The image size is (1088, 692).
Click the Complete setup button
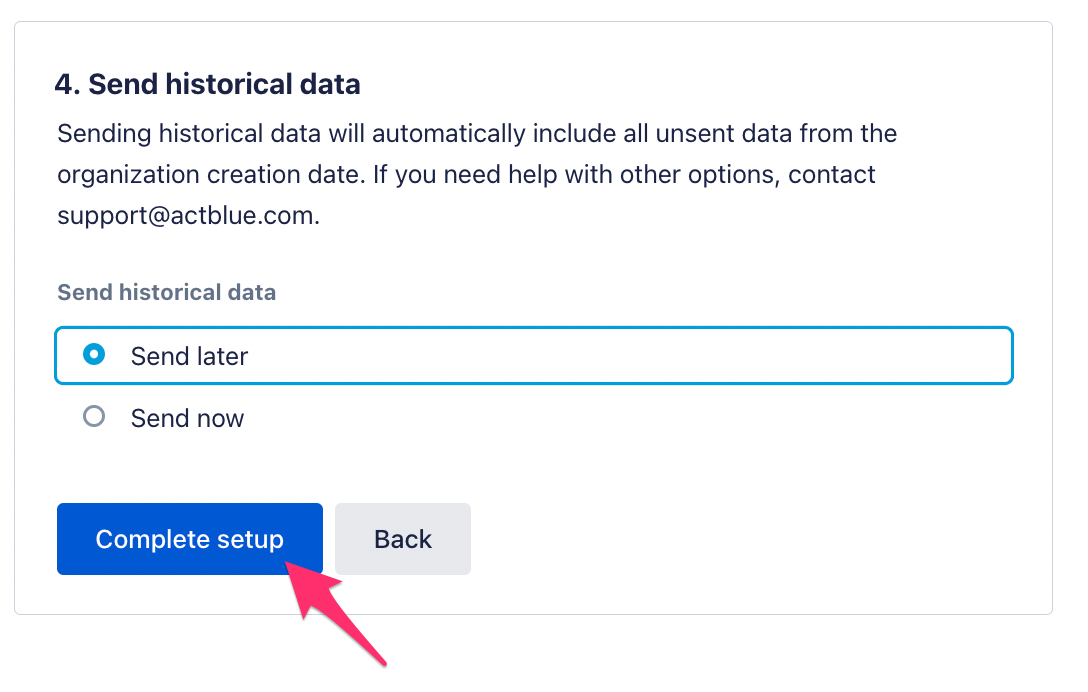click(x=189, y=539)
